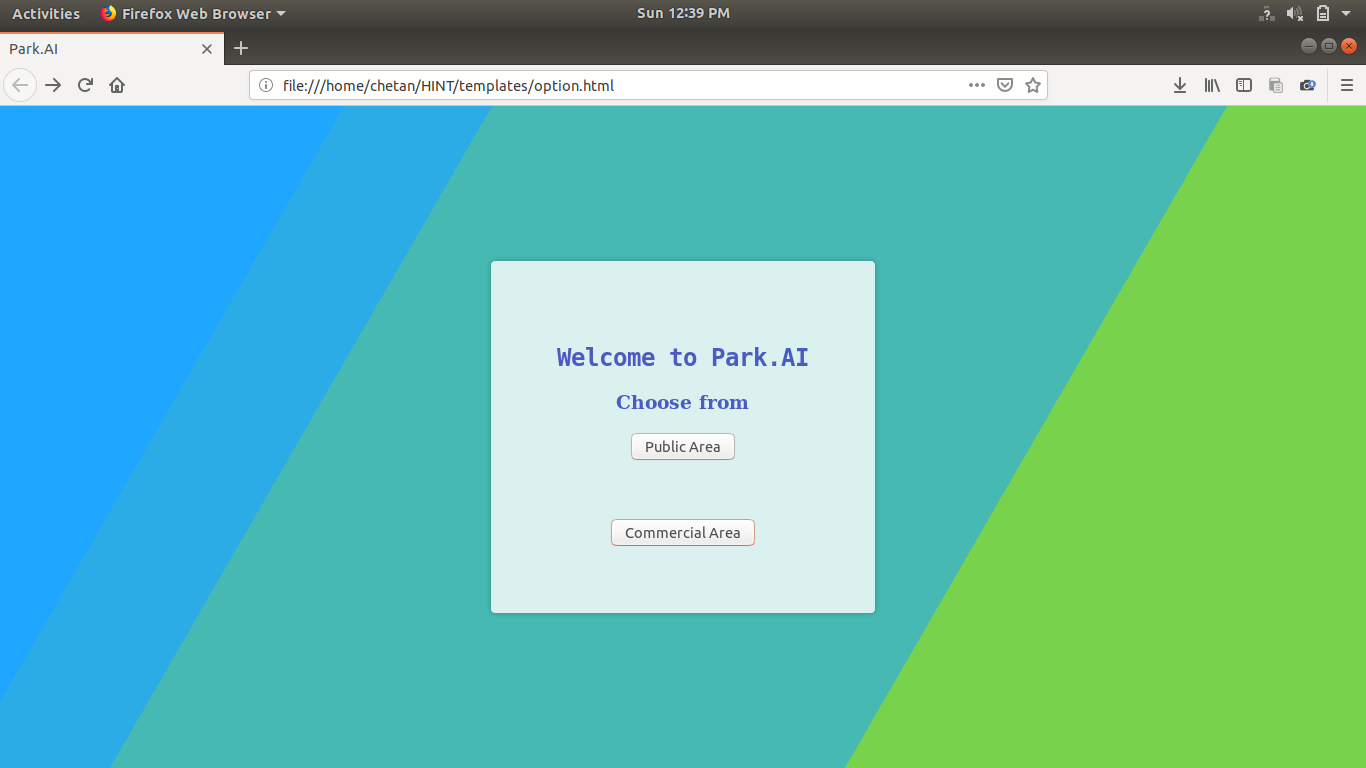Expand the Firefox Web Browser title menu
Viewport: 1366px width, 768px height.
tap(193, 13)
